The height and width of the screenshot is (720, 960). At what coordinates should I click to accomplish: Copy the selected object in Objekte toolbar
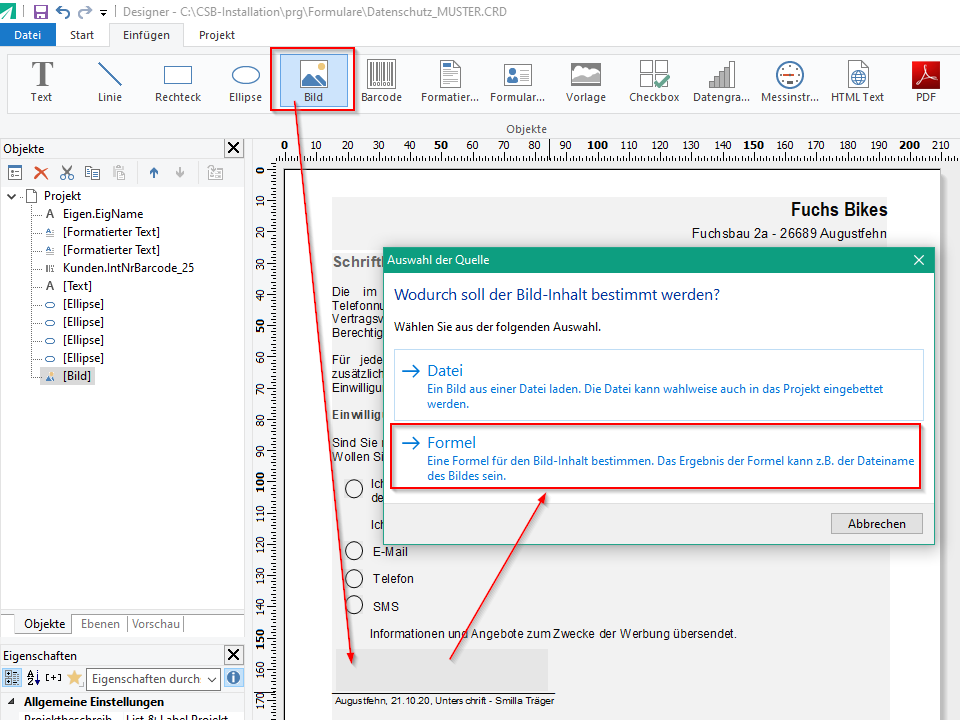click(x=92, y=173)
